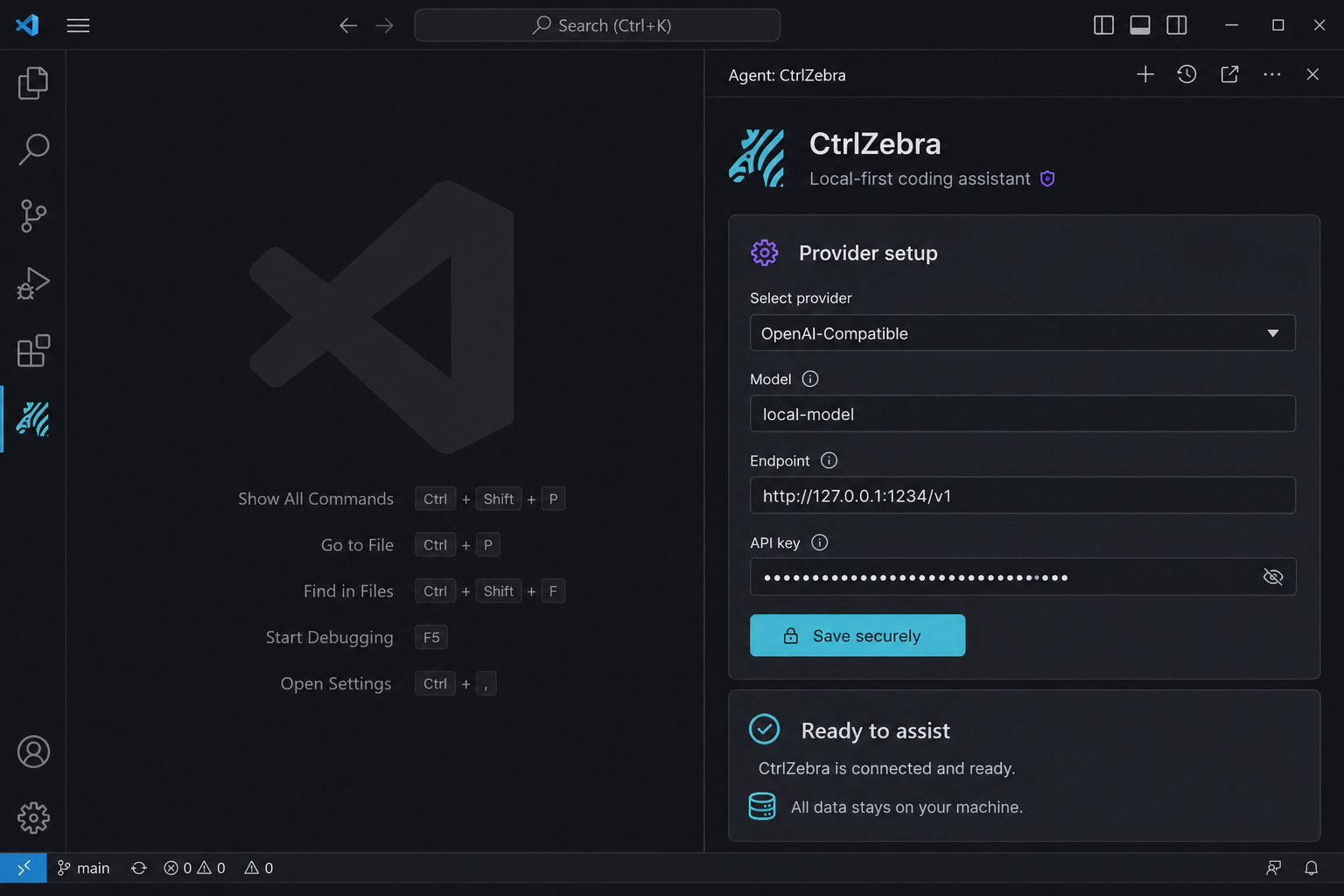Open the Accounts menu icon

tap(33, 752)
